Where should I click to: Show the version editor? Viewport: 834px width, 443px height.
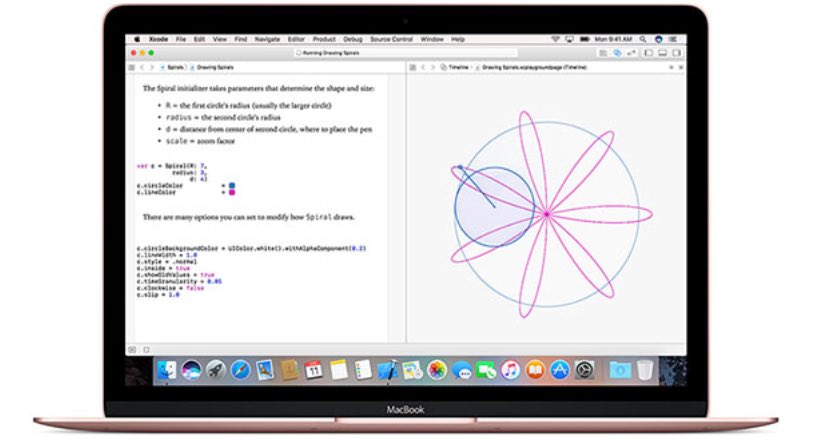[631, 53]
